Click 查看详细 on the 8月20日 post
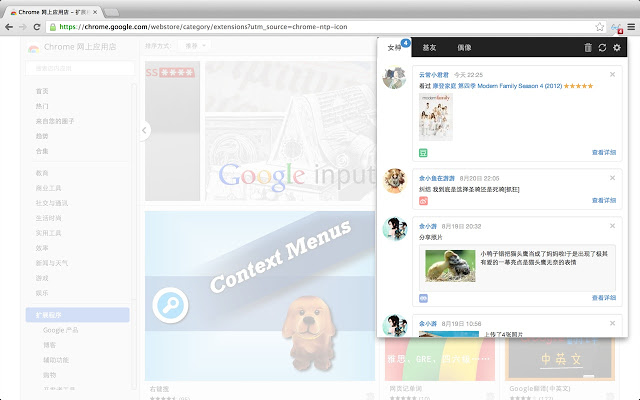The image size is (640, 400). pyautogui.click(x=604, y=200)
